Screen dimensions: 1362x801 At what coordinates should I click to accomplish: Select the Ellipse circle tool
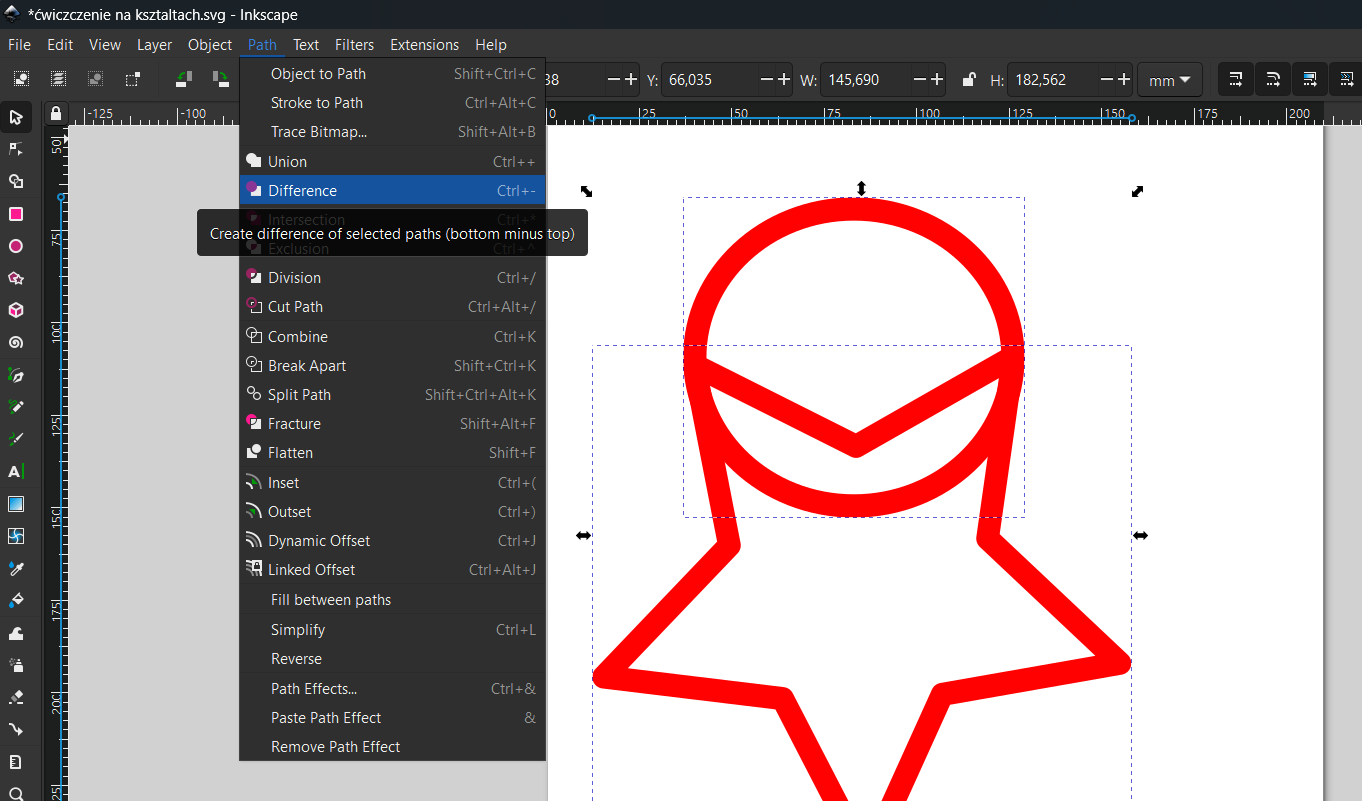tap(16, 246)
